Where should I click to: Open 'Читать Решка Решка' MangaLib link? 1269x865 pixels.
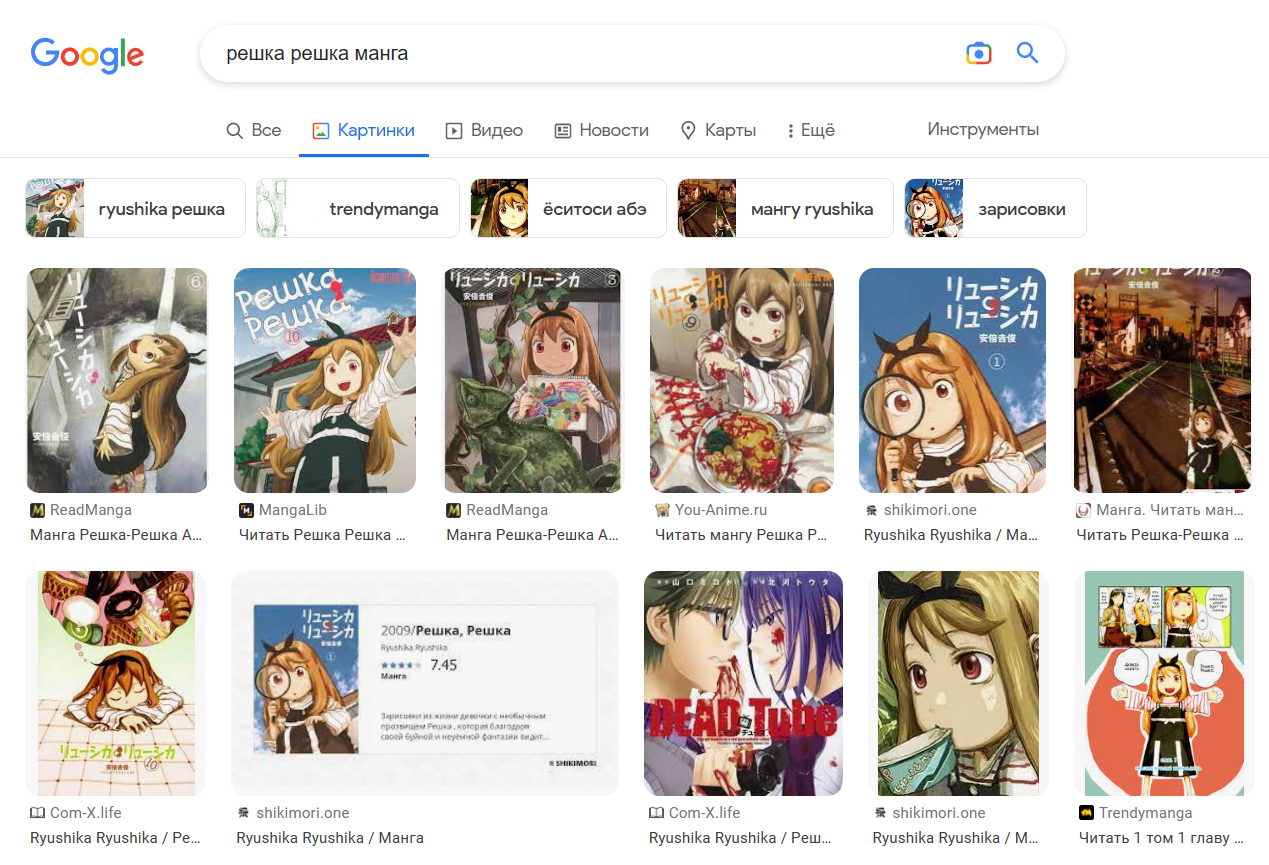(x=322, y=535)
